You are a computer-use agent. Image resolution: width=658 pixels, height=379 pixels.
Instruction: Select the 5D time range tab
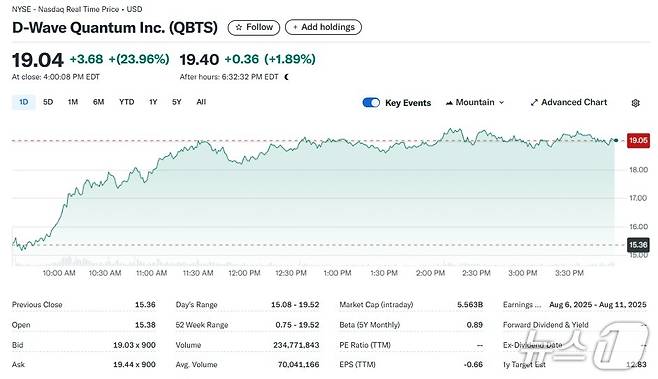click(48, 102)
